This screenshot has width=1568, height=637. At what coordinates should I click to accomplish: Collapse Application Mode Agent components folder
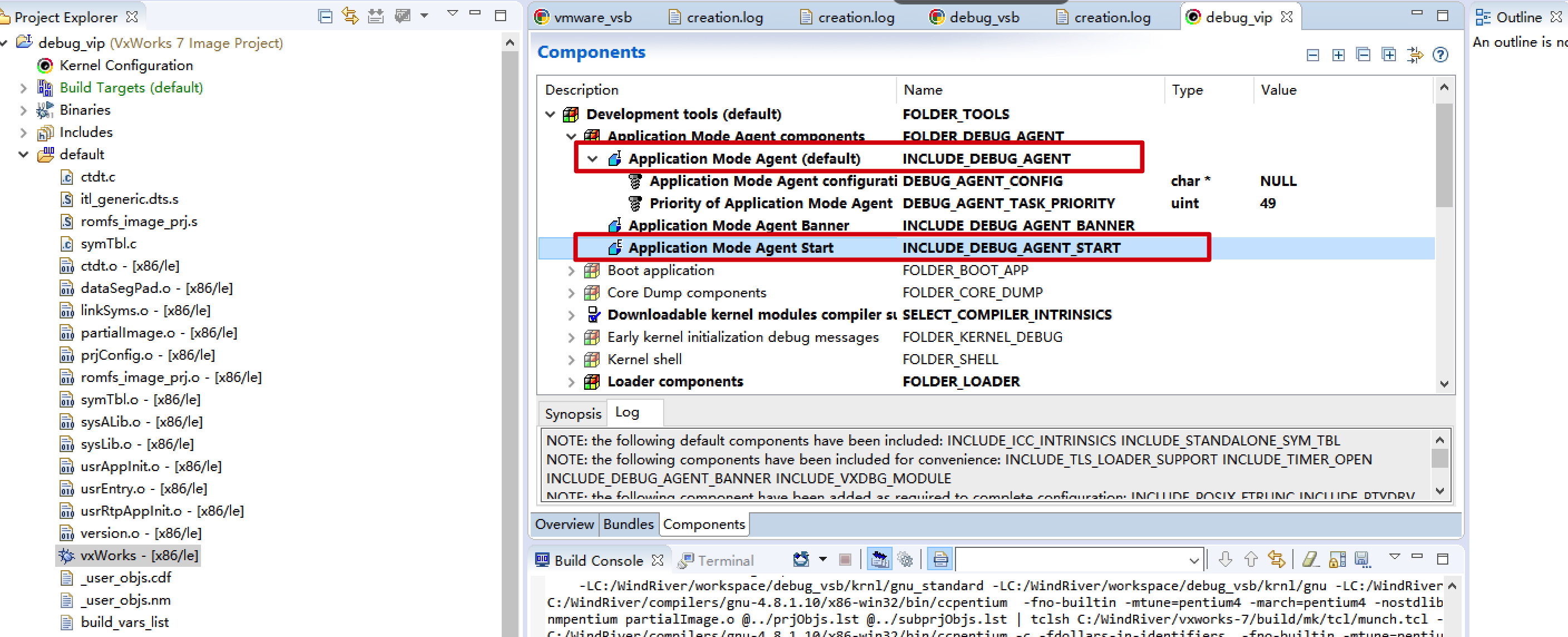(x=571, y=136)
